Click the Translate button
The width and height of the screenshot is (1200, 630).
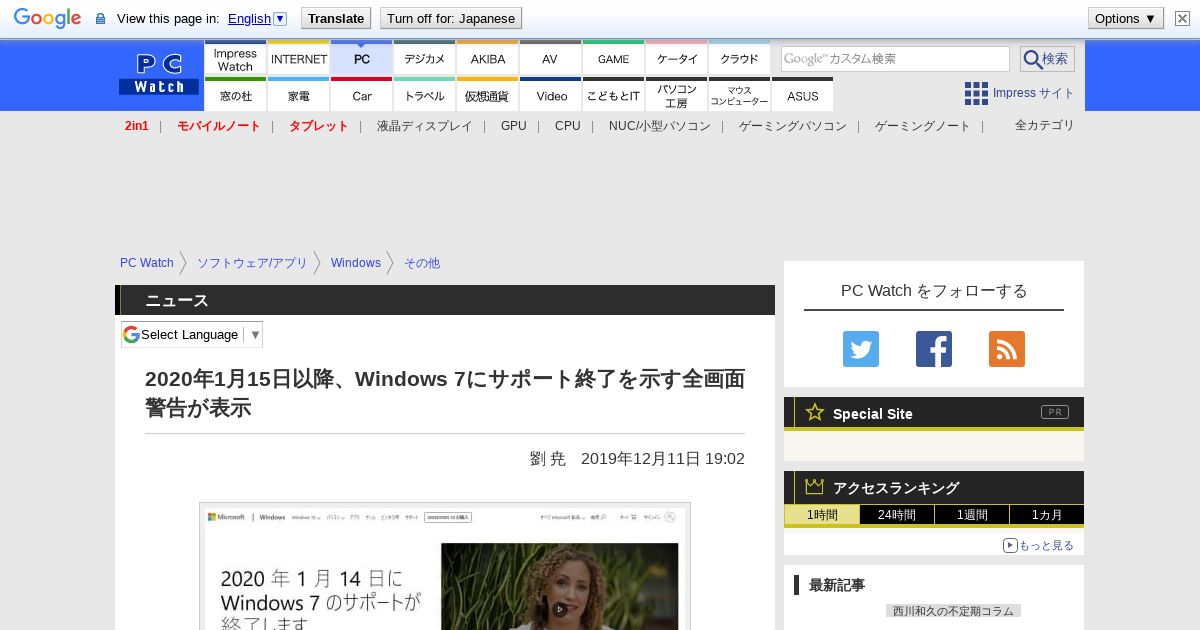pos(335,18)
